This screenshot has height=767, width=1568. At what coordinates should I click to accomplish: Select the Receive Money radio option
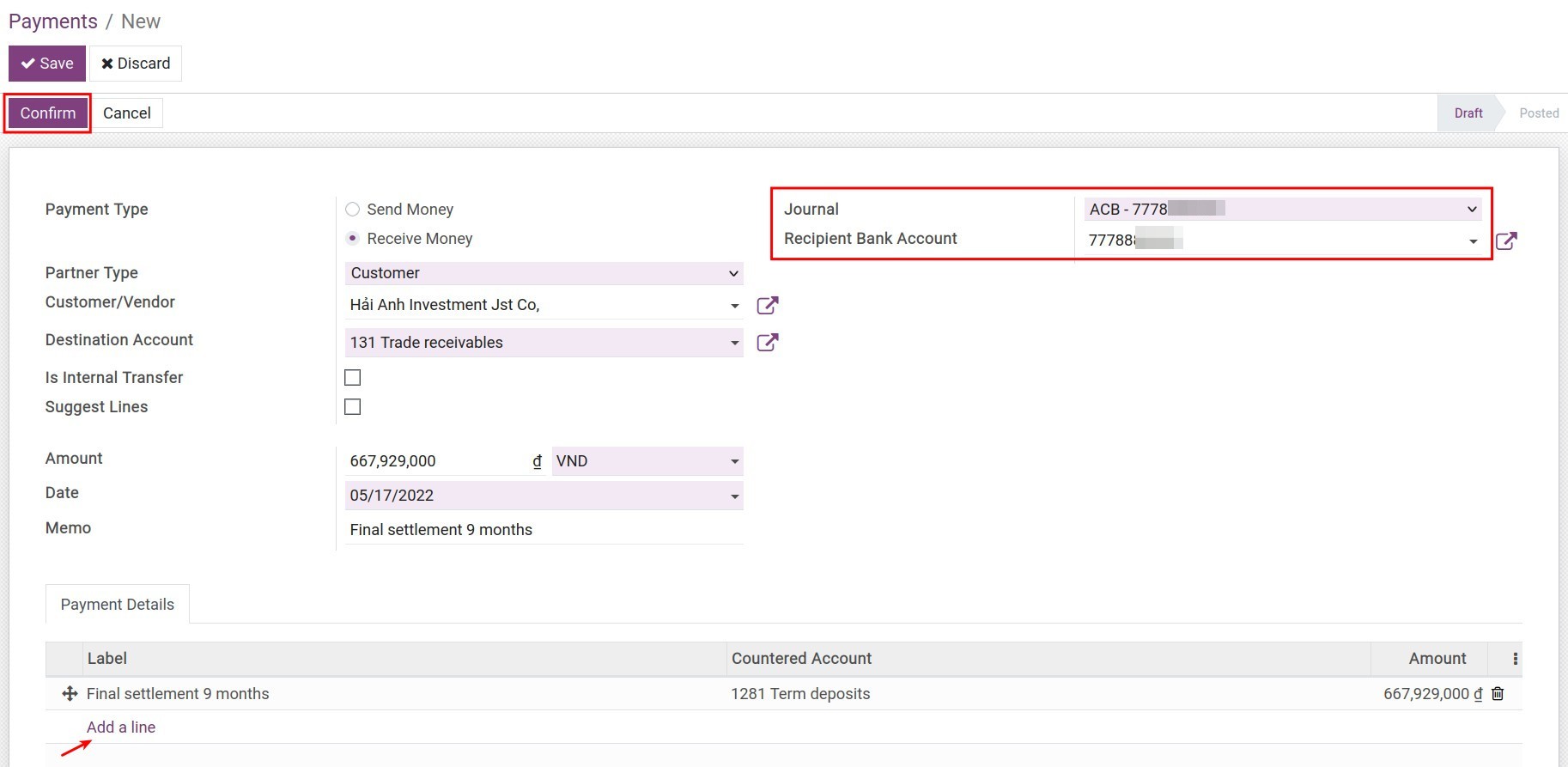pyautogui.click(x=352, y=239)
